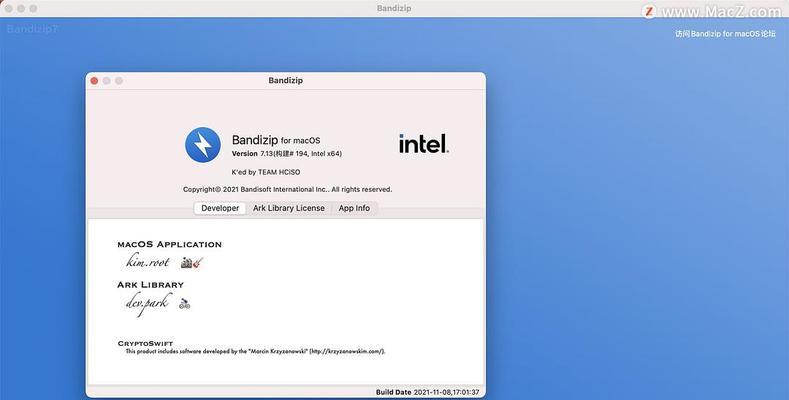Click the faded Bandizip? text in main window
The height and width of the screenshot is (400, 789).
click(x=32, y=29)
